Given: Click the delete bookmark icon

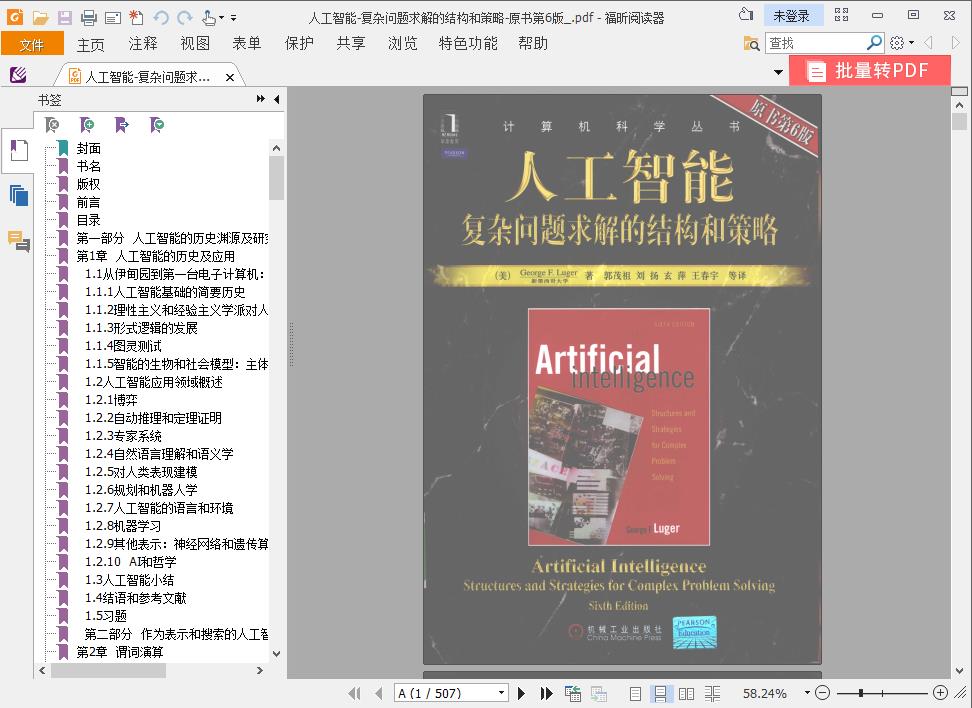Looking at the screenshot, I should (52, 125).
